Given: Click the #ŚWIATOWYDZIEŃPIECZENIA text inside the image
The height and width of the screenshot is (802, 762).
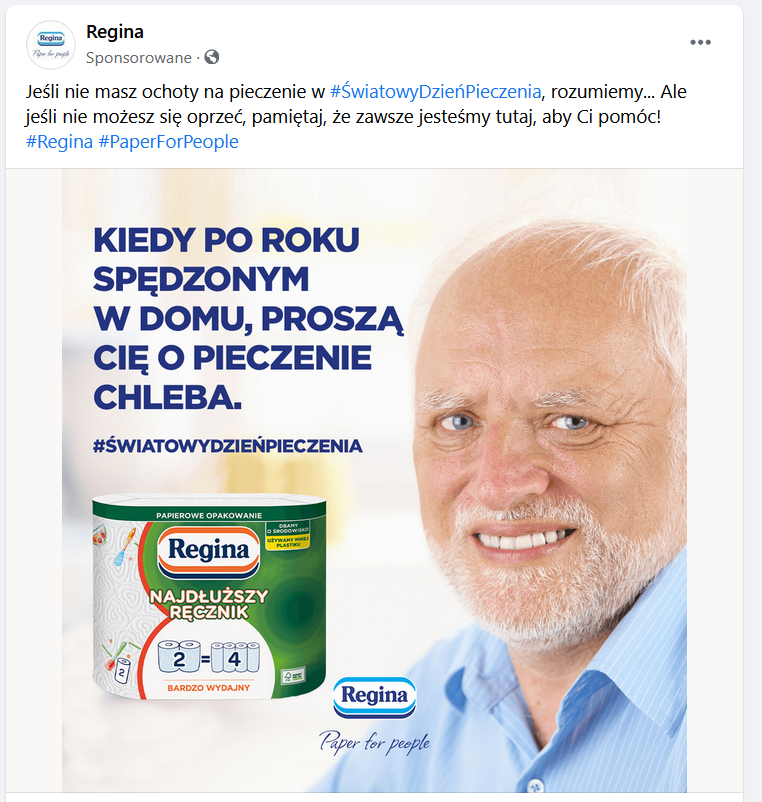Looking at the screenshot, I should pos(227,445).
